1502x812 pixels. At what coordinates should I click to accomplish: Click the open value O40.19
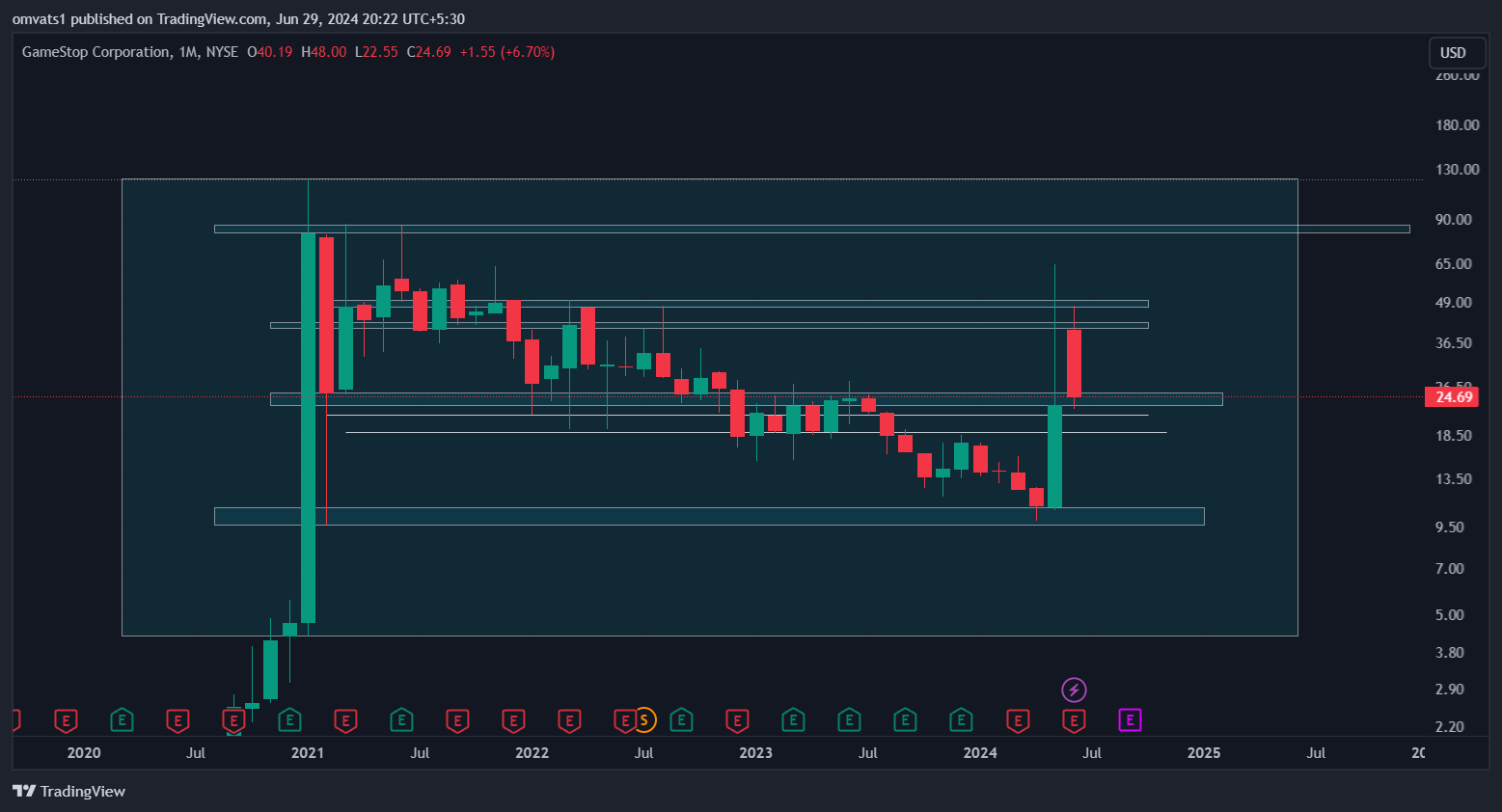(x=270, y=52)
